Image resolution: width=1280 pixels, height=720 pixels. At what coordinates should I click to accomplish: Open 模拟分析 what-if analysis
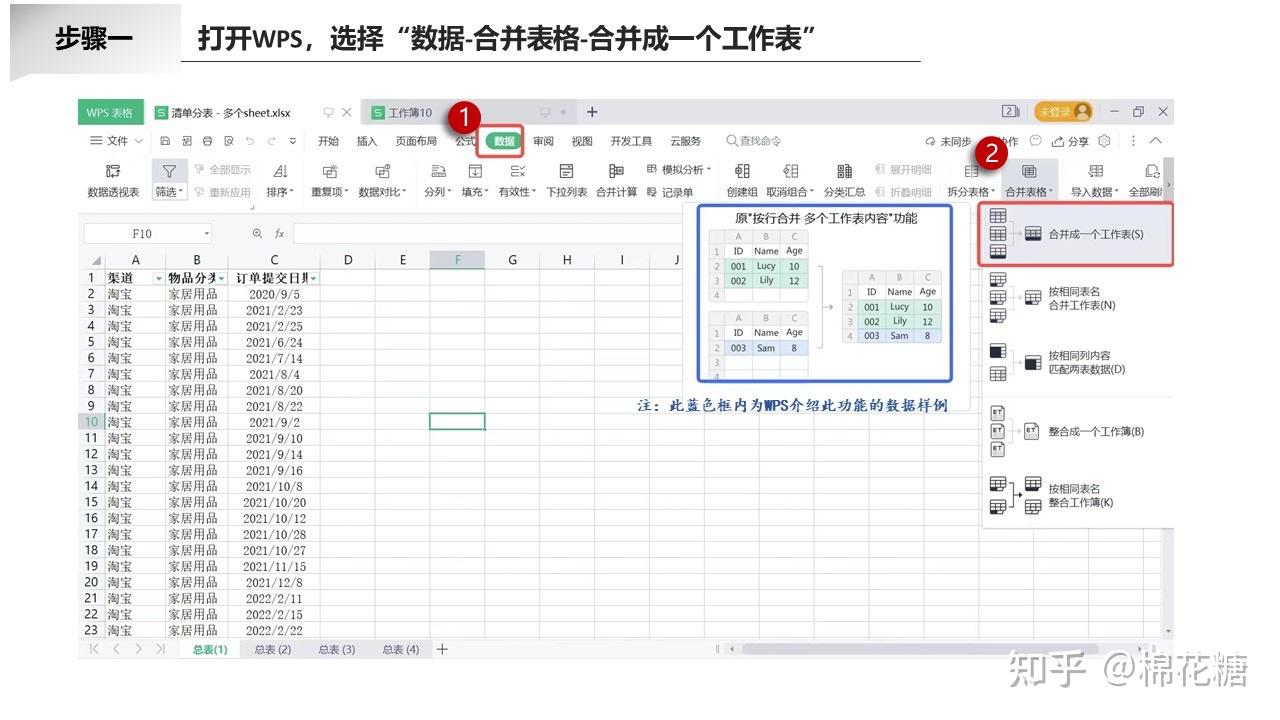(x=679, y=170)
